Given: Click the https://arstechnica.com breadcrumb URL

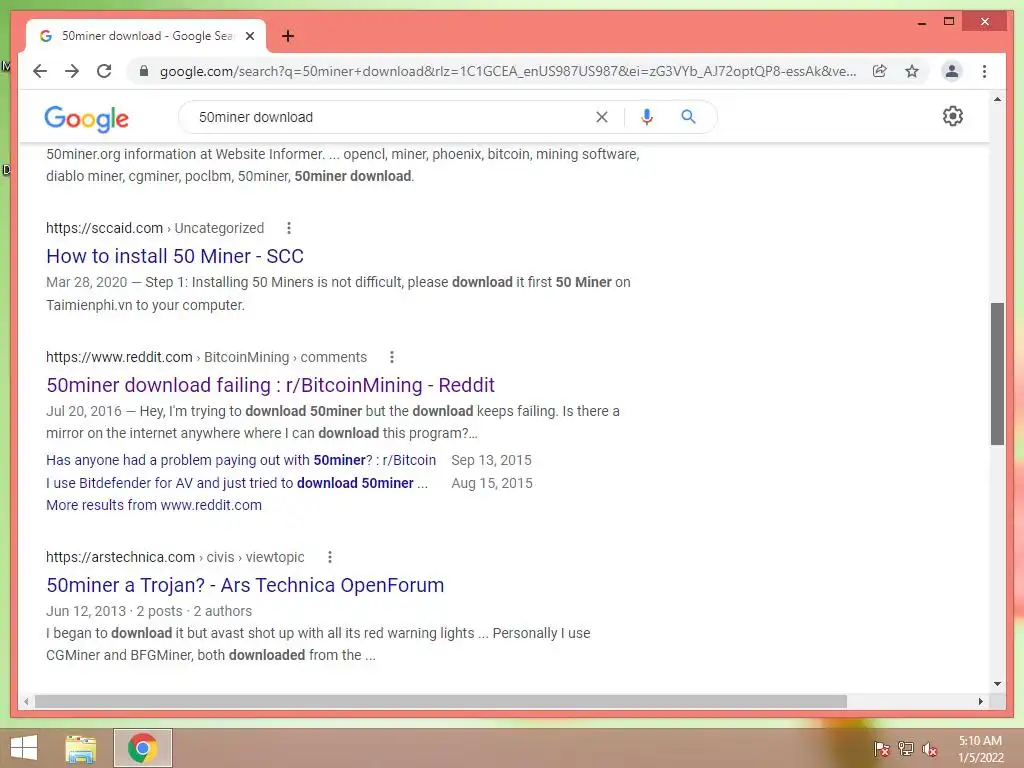Looking at the screenshot, I should coord(120,557).
